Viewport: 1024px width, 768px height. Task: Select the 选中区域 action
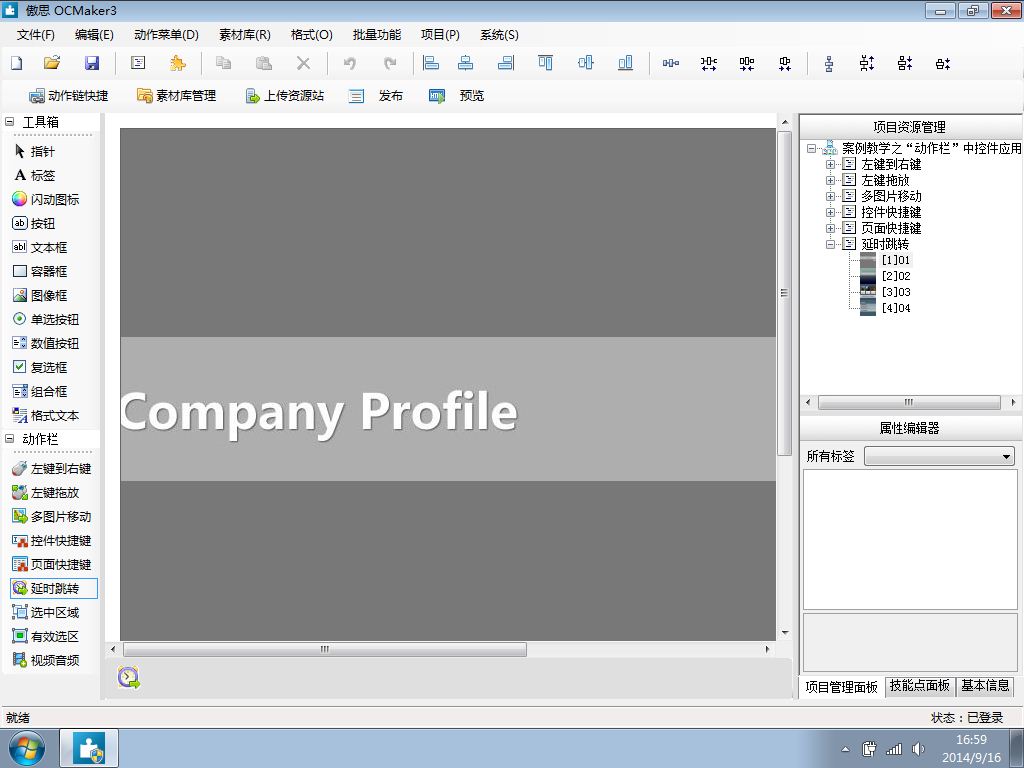pos(46,613)
